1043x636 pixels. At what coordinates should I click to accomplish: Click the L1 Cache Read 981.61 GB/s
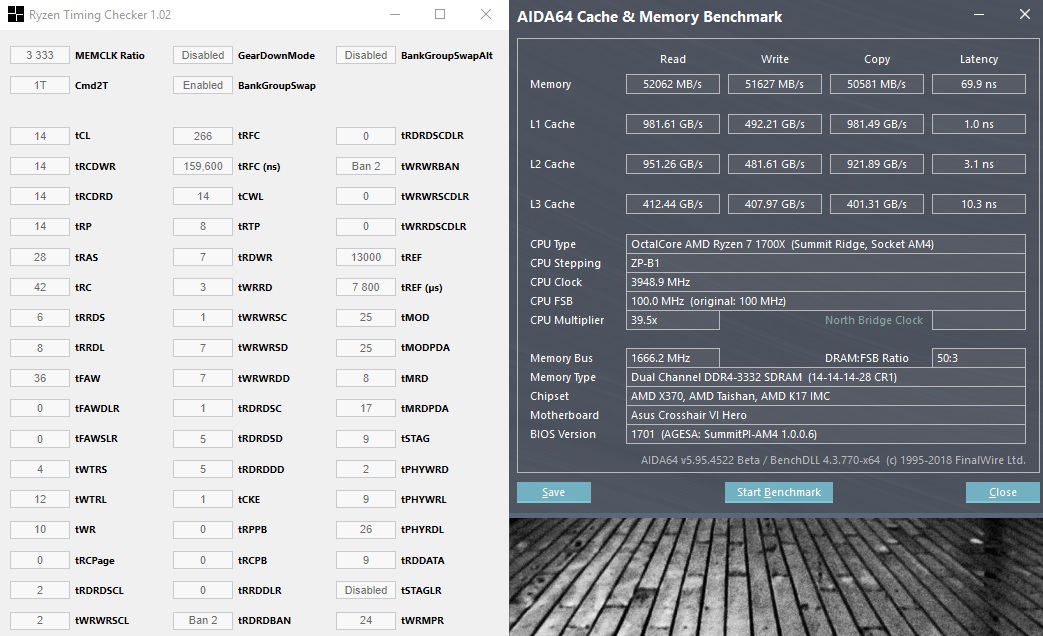[672, 124]
